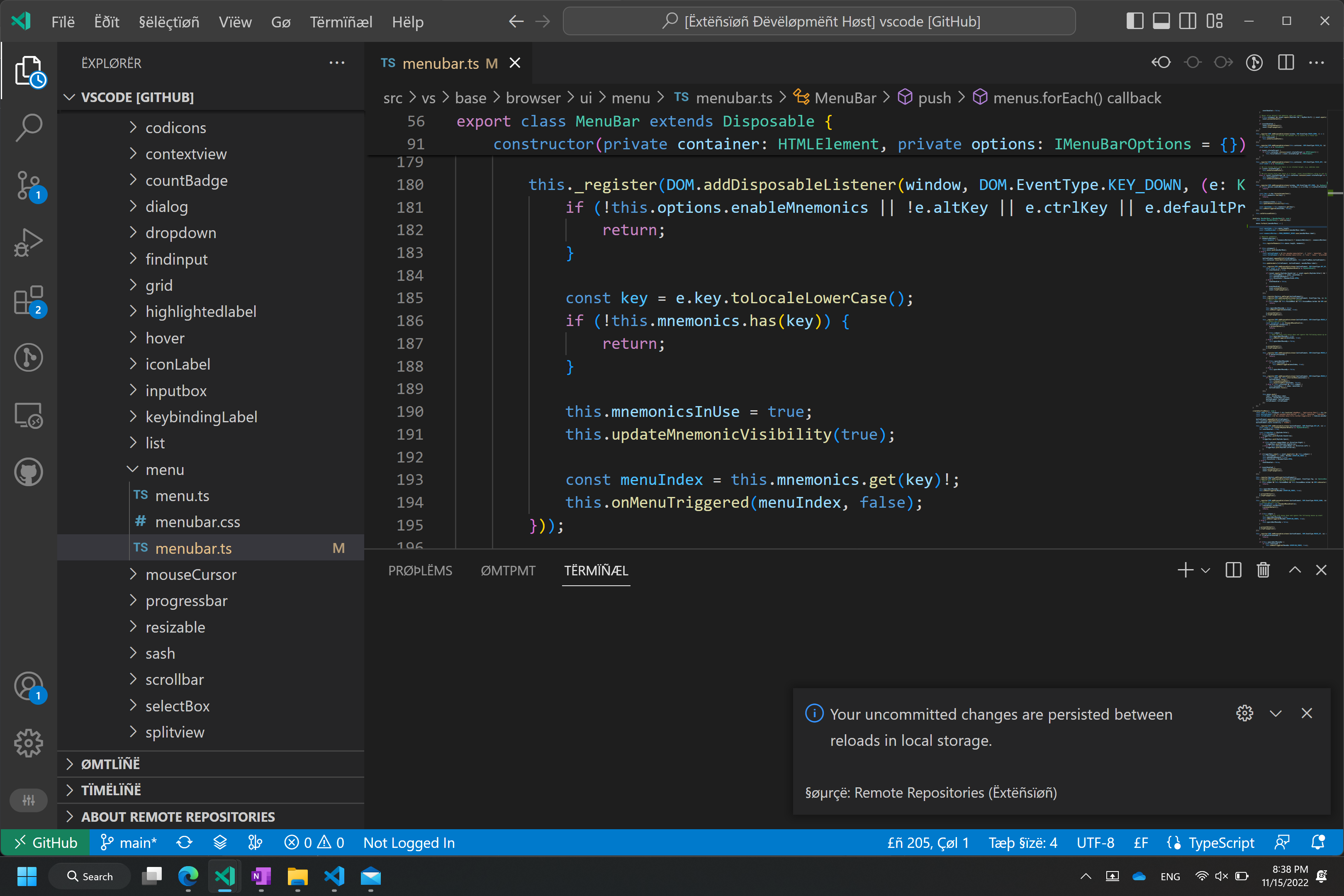
Task: Open Run and Debug view
Action: coord(29,242)
